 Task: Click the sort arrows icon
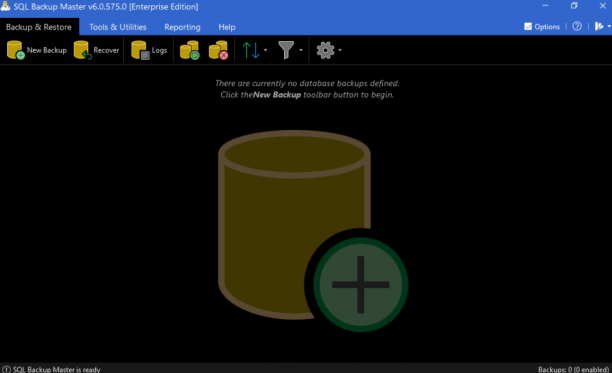(251, 50)
